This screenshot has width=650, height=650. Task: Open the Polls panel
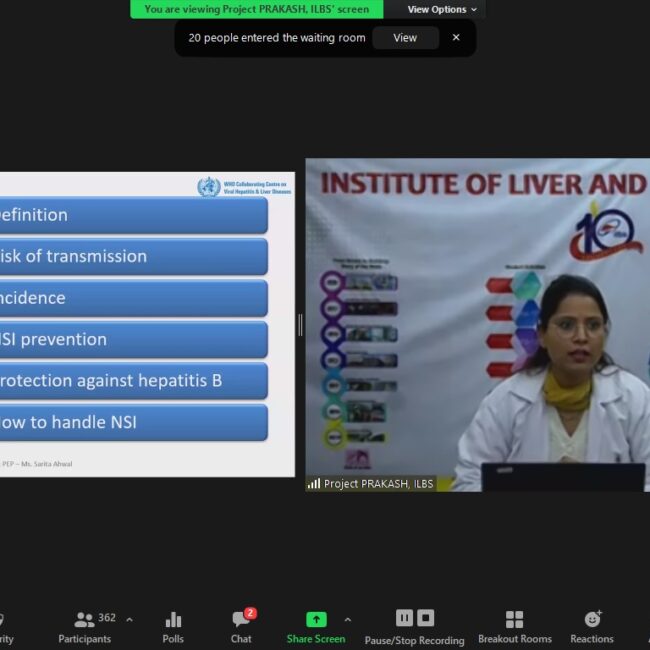click(x=173, y=626)
